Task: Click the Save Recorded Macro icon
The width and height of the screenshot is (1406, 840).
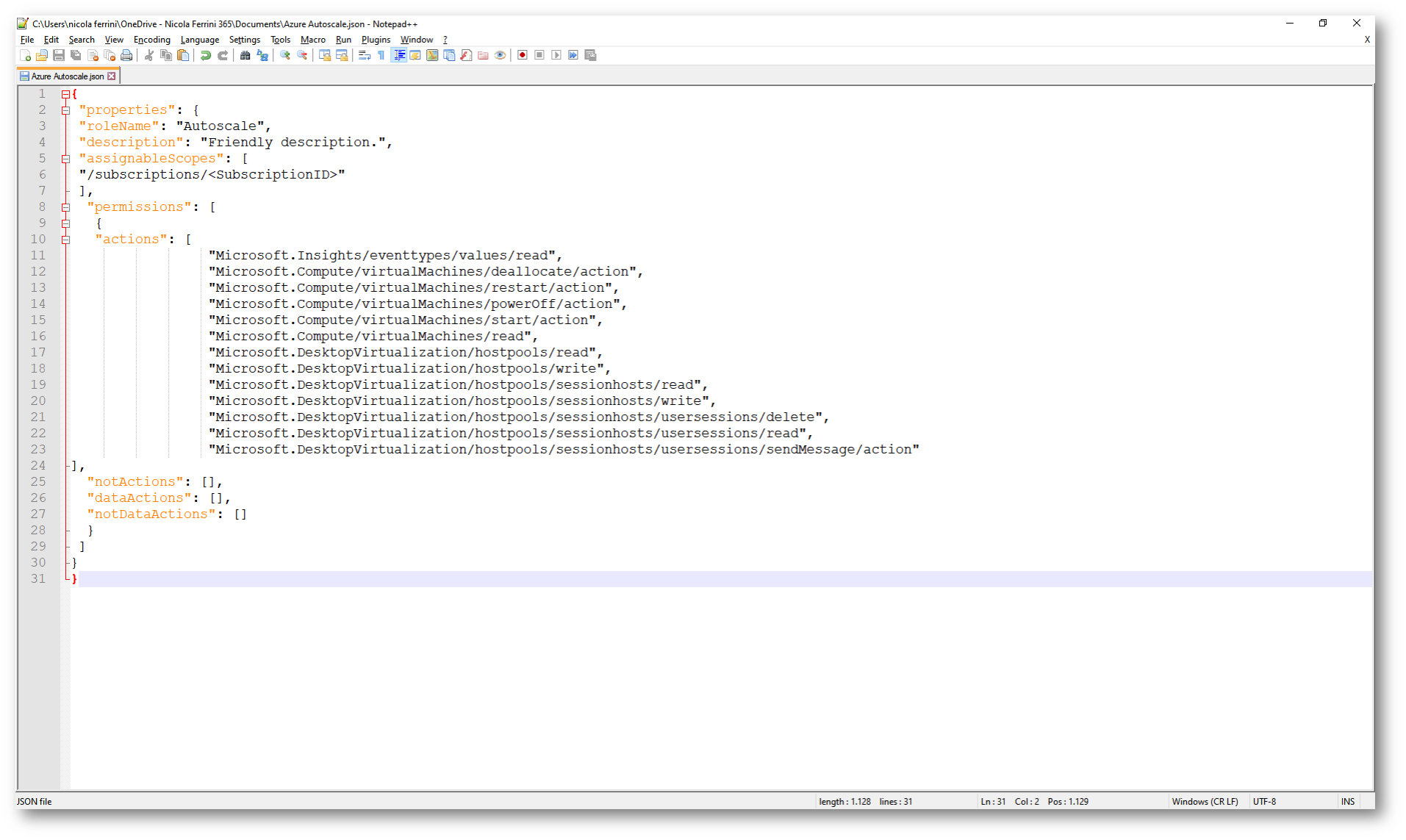Action: [x=590, y=55]
